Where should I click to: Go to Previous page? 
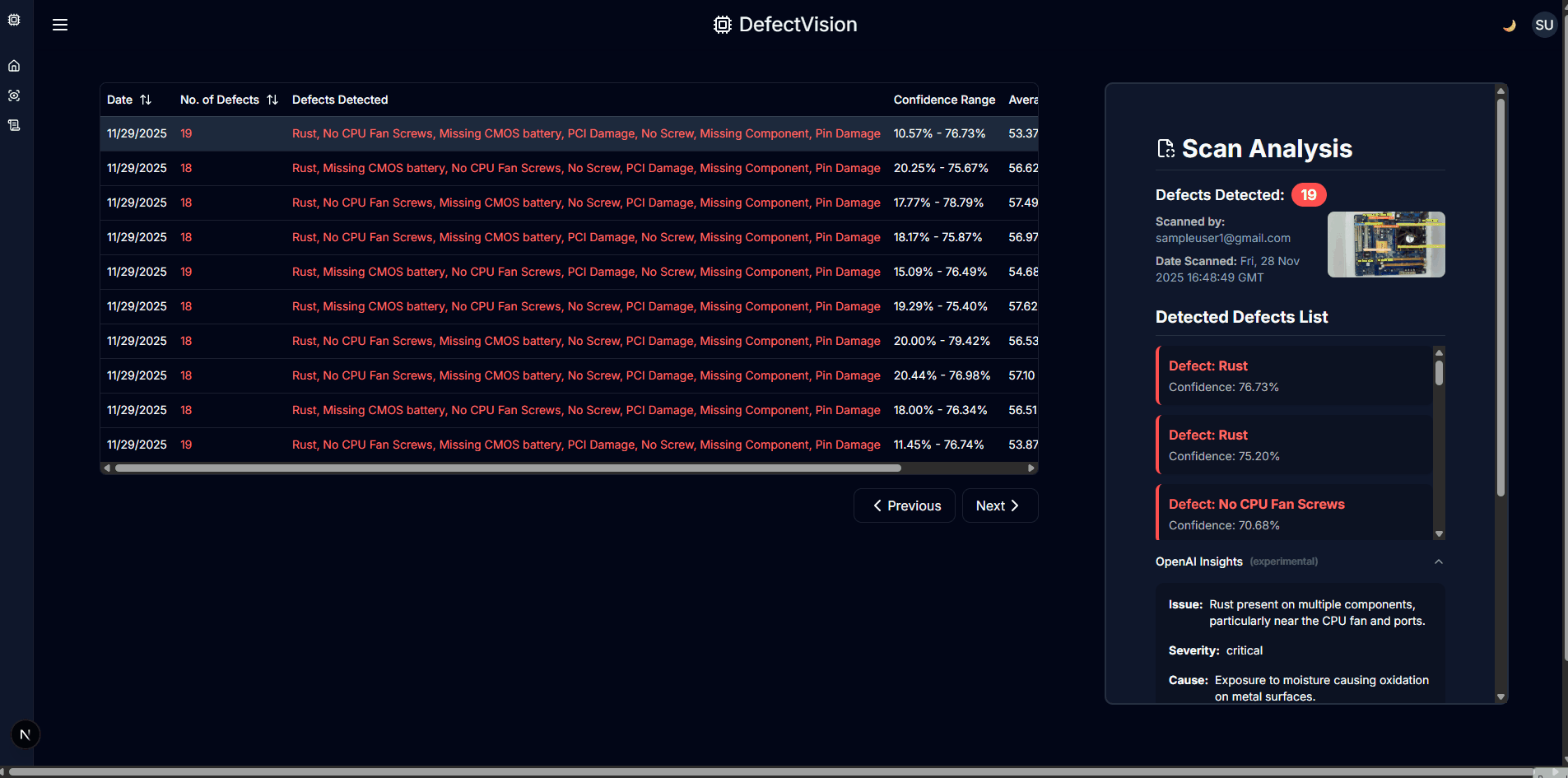pos(905,505)
